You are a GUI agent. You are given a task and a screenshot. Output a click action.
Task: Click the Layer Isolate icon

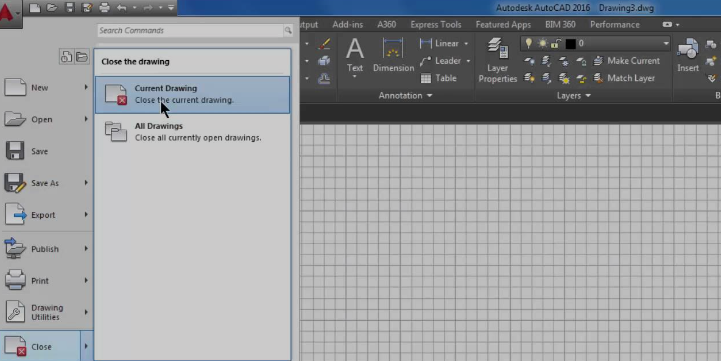pos(546,61)
